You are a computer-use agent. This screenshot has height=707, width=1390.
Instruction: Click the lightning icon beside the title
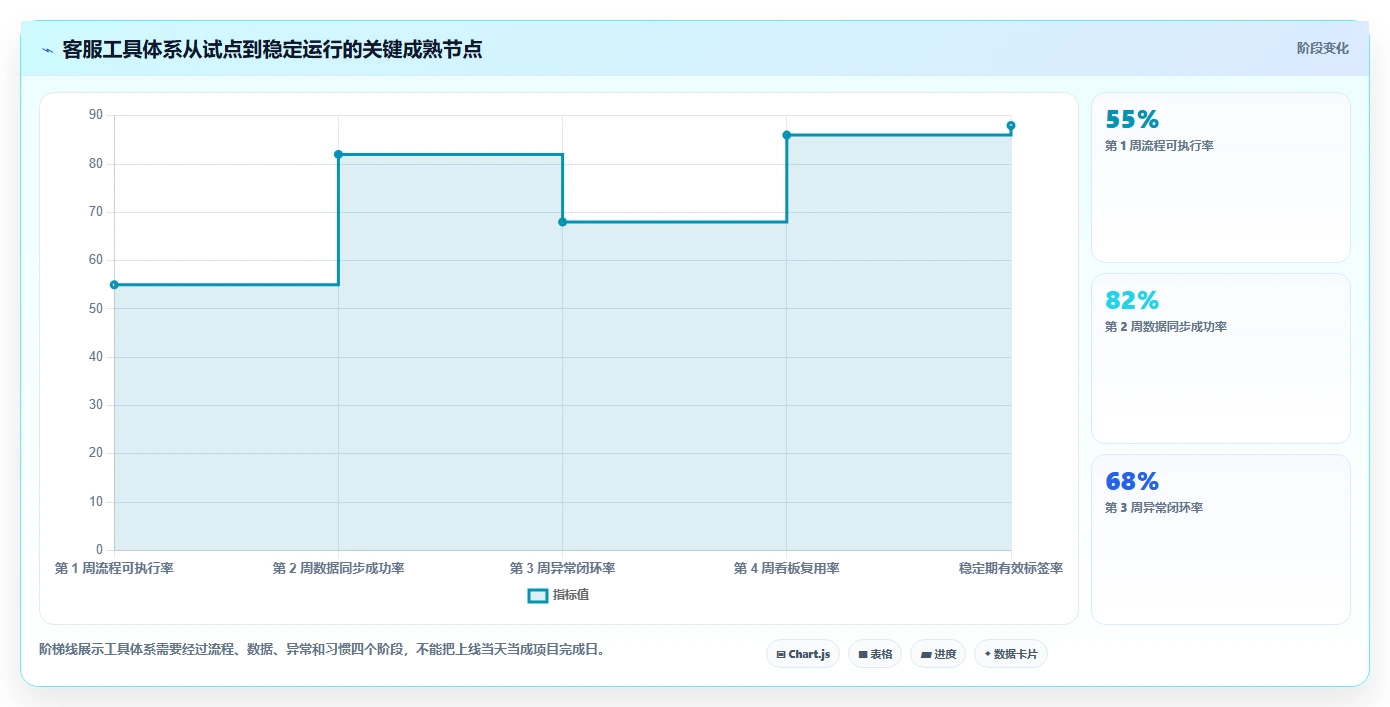pos(47,50)
